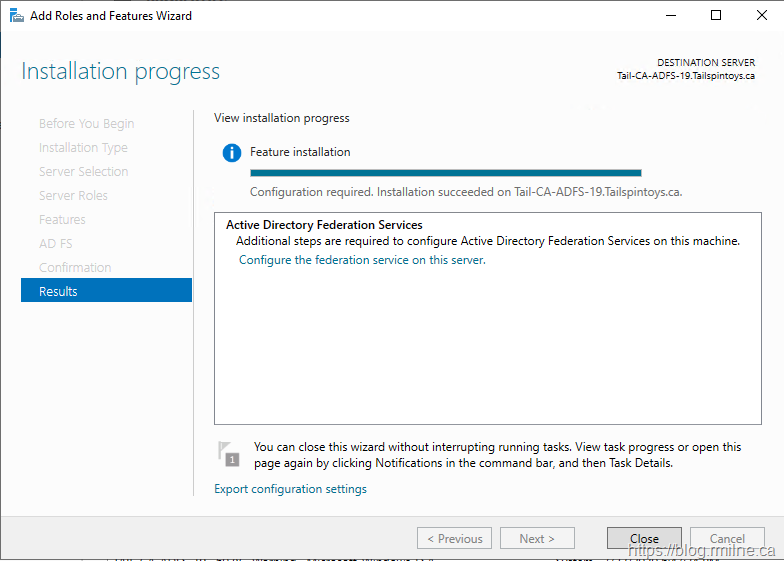Select the Before You Begin step
Viewport: 784px width, 561px height.
click(86, 124)
